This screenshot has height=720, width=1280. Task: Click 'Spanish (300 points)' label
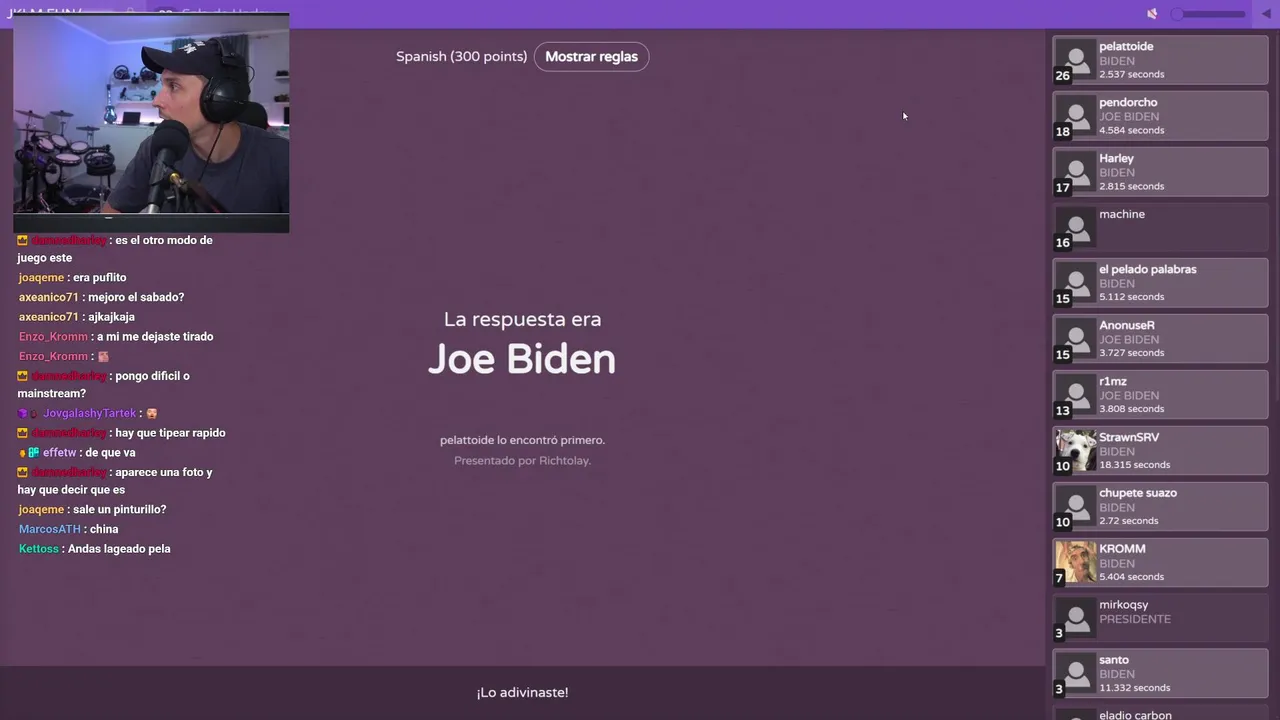click(x=461, y=57)
